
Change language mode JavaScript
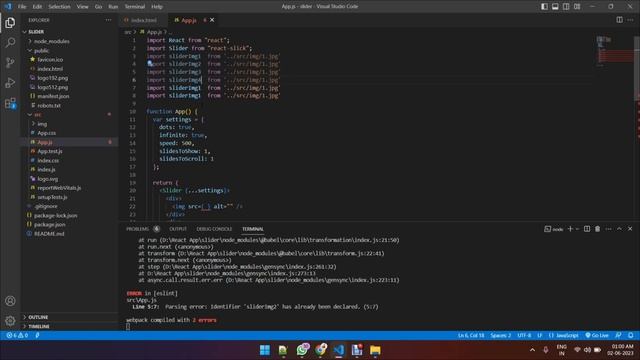pyautogui.click(x=564, y=336)
